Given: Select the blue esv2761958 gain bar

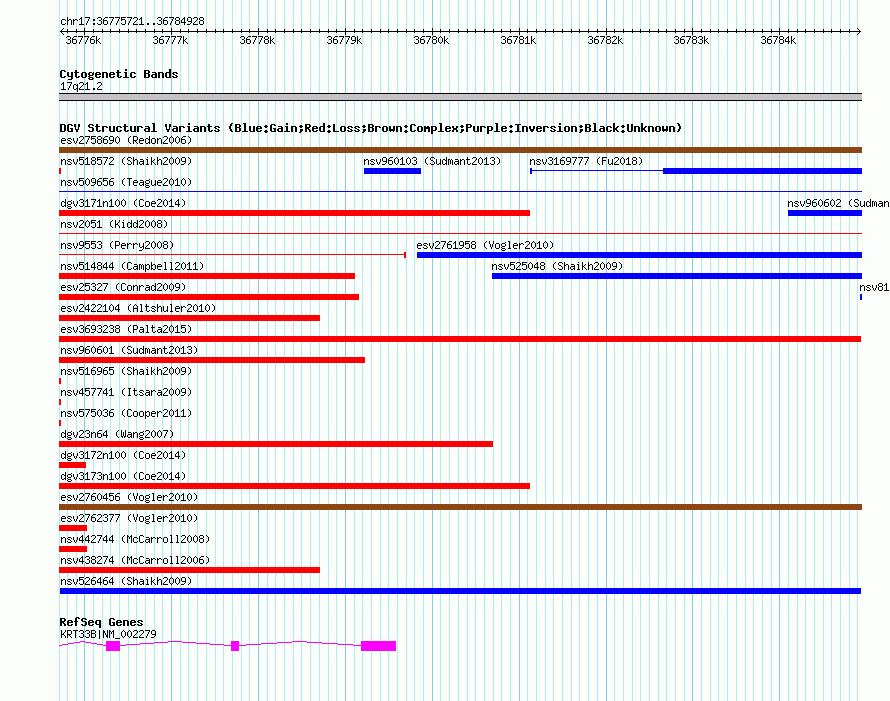Looking at the screenshot, I should coord(639,255).
